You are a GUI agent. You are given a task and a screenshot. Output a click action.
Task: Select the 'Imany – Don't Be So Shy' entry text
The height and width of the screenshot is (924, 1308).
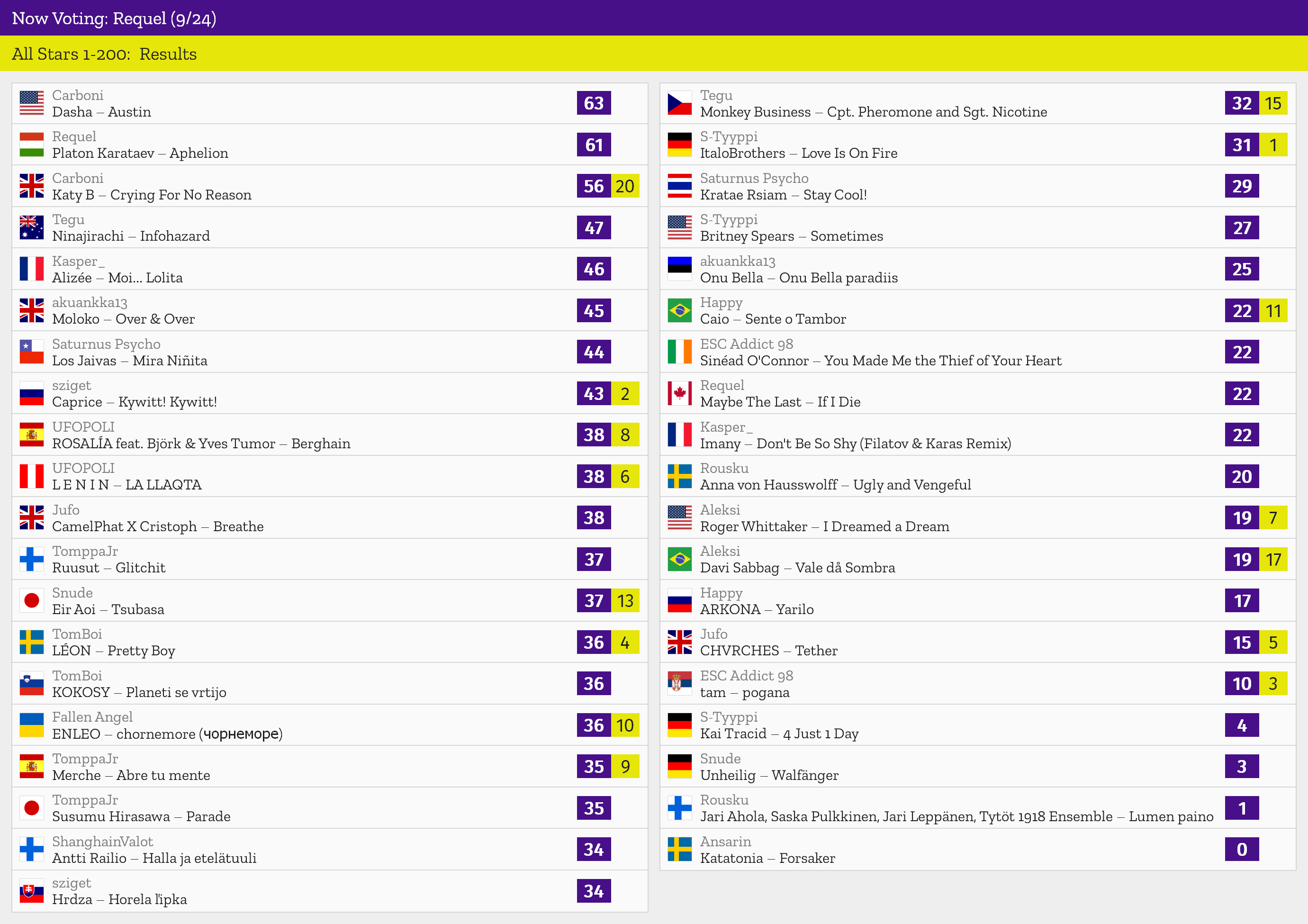pyautogui.click(x=856, y=444)
